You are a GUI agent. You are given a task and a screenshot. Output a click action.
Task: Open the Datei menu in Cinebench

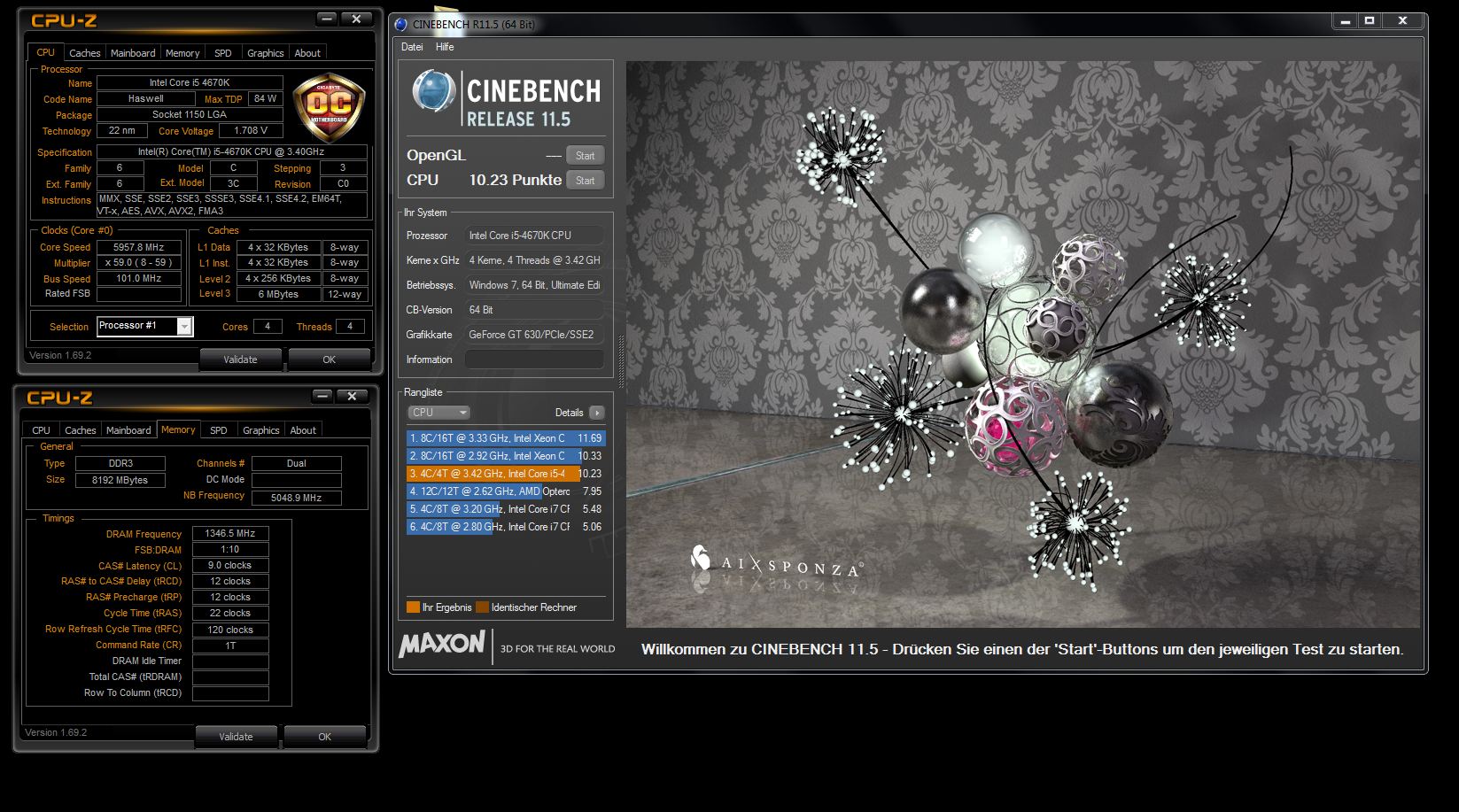[412, 47]
